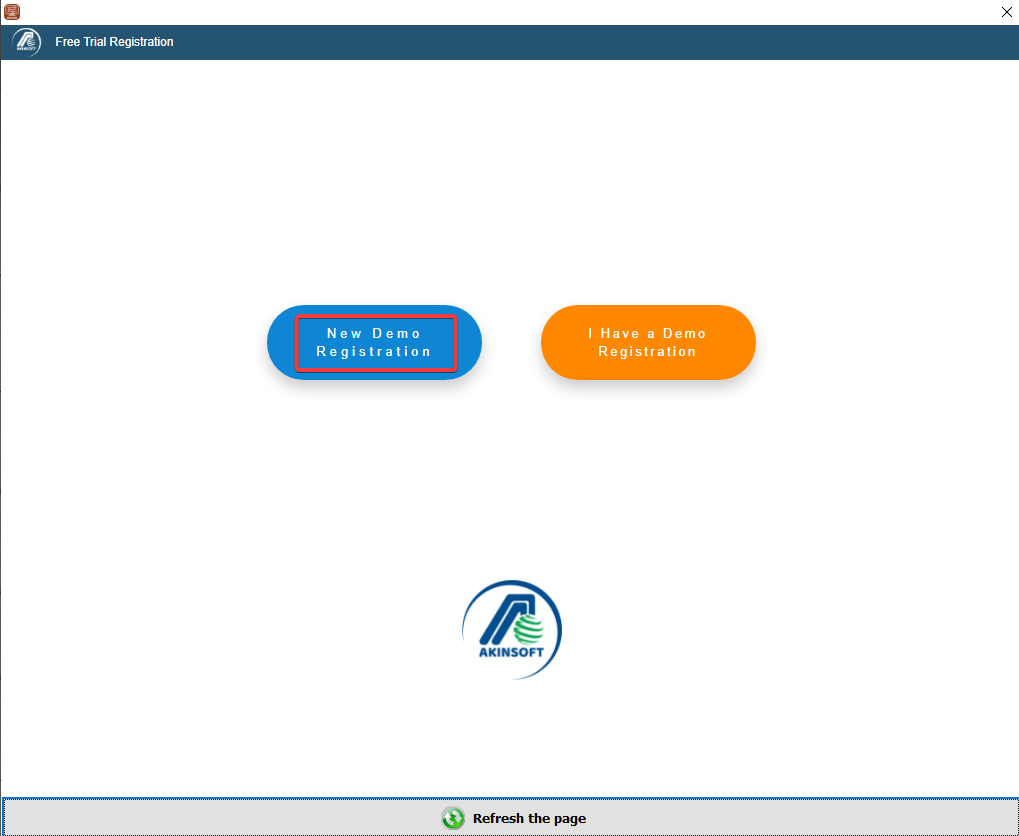This screenshot has height=836, width=1019.
Task: Click the blue building shape in large logo
Action: [497, 615]
